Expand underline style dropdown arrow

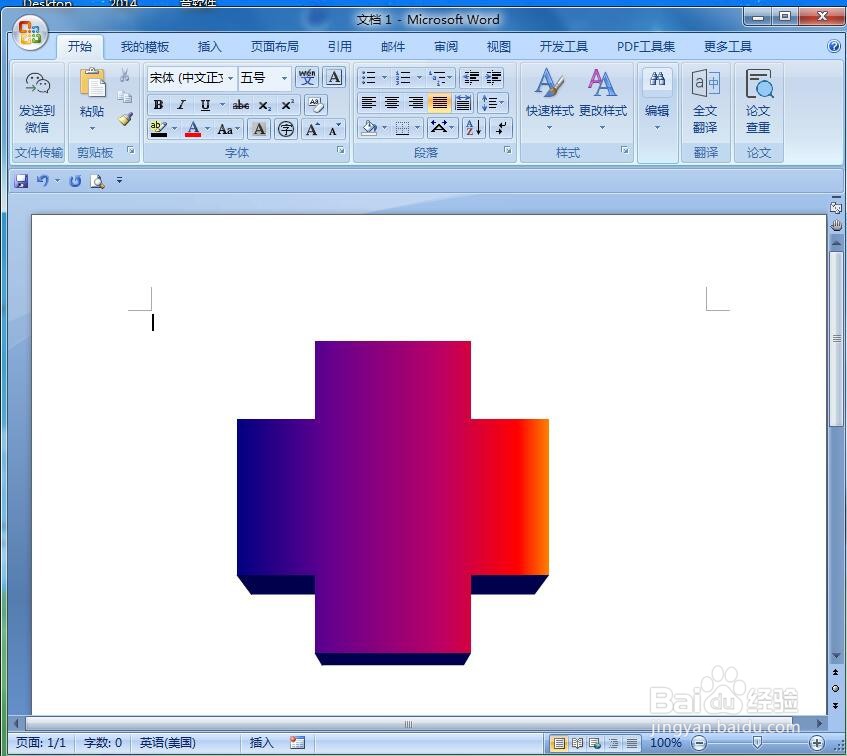222,105
